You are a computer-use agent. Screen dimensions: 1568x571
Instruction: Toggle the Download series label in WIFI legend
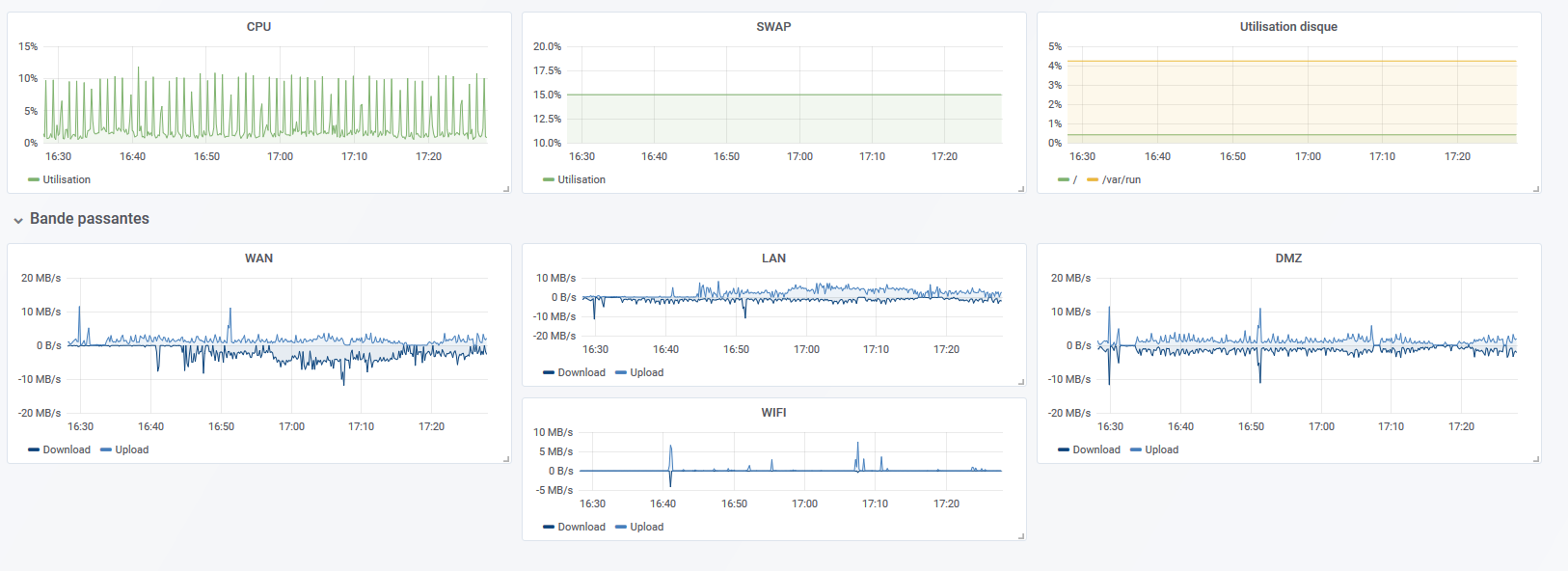(x=581, y=527)
